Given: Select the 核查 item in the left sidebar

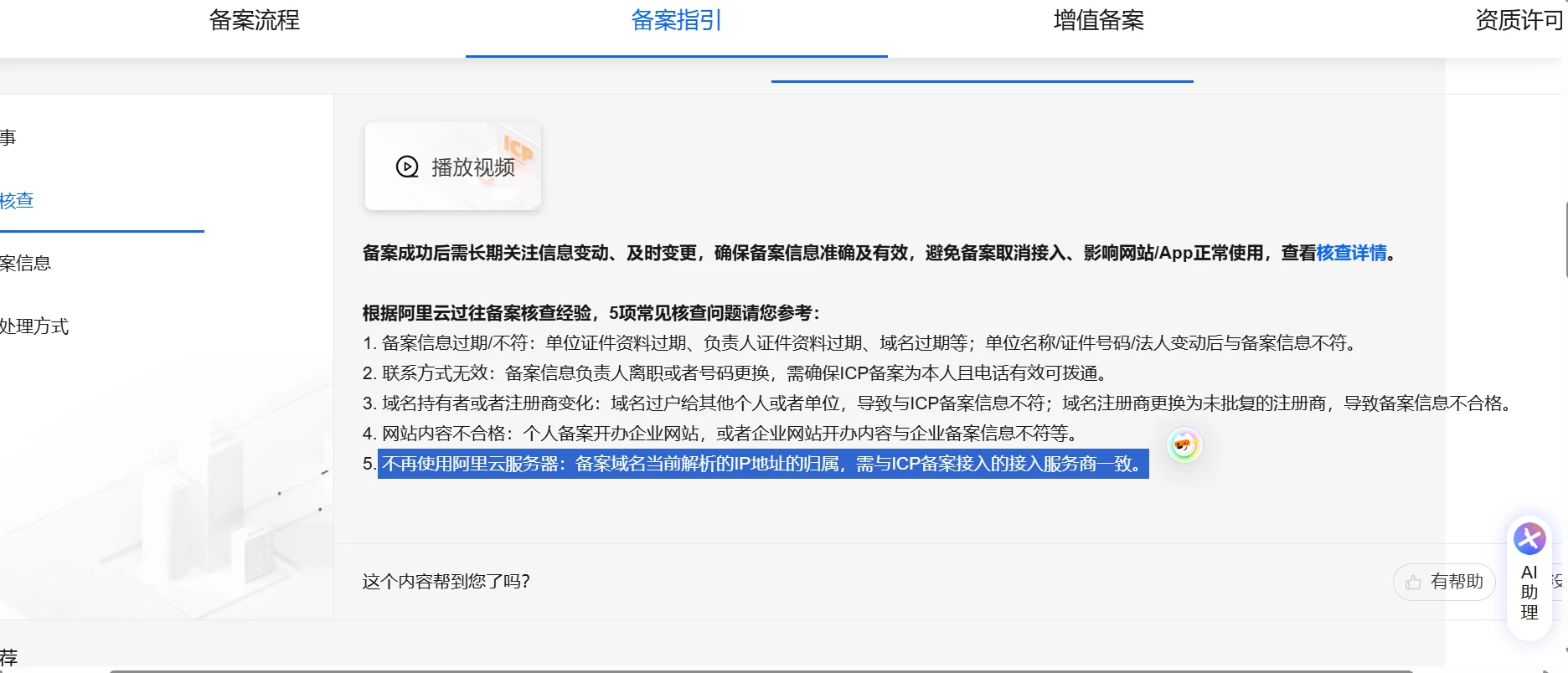Looking at the screenshot, I should point(17,201).
